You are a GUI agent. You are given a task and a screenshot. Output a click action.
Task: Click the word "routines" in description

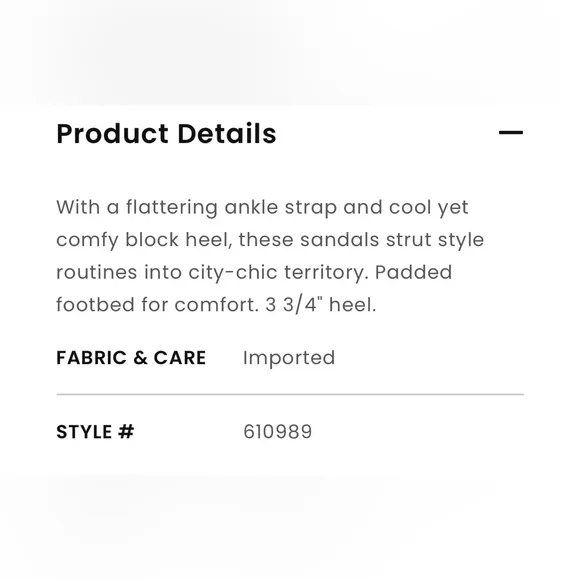(97, 273)
